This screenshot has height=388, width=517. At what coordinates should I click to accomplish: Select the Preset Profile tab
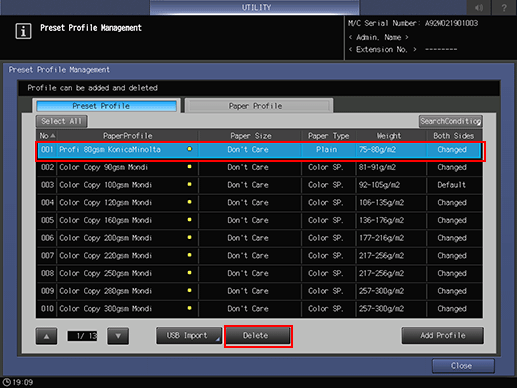106,106
